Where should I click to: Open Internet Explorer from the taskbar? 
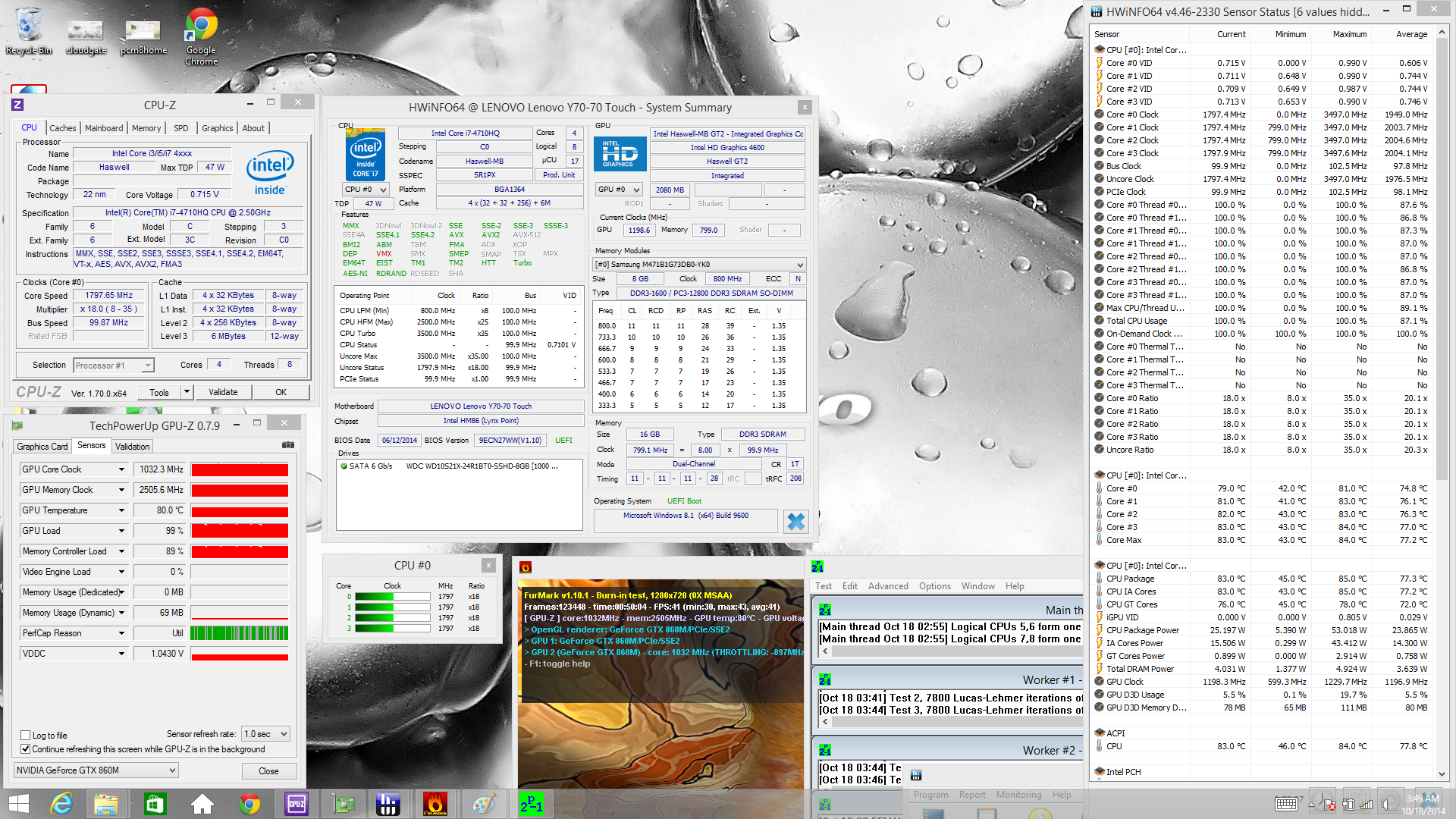61,803
